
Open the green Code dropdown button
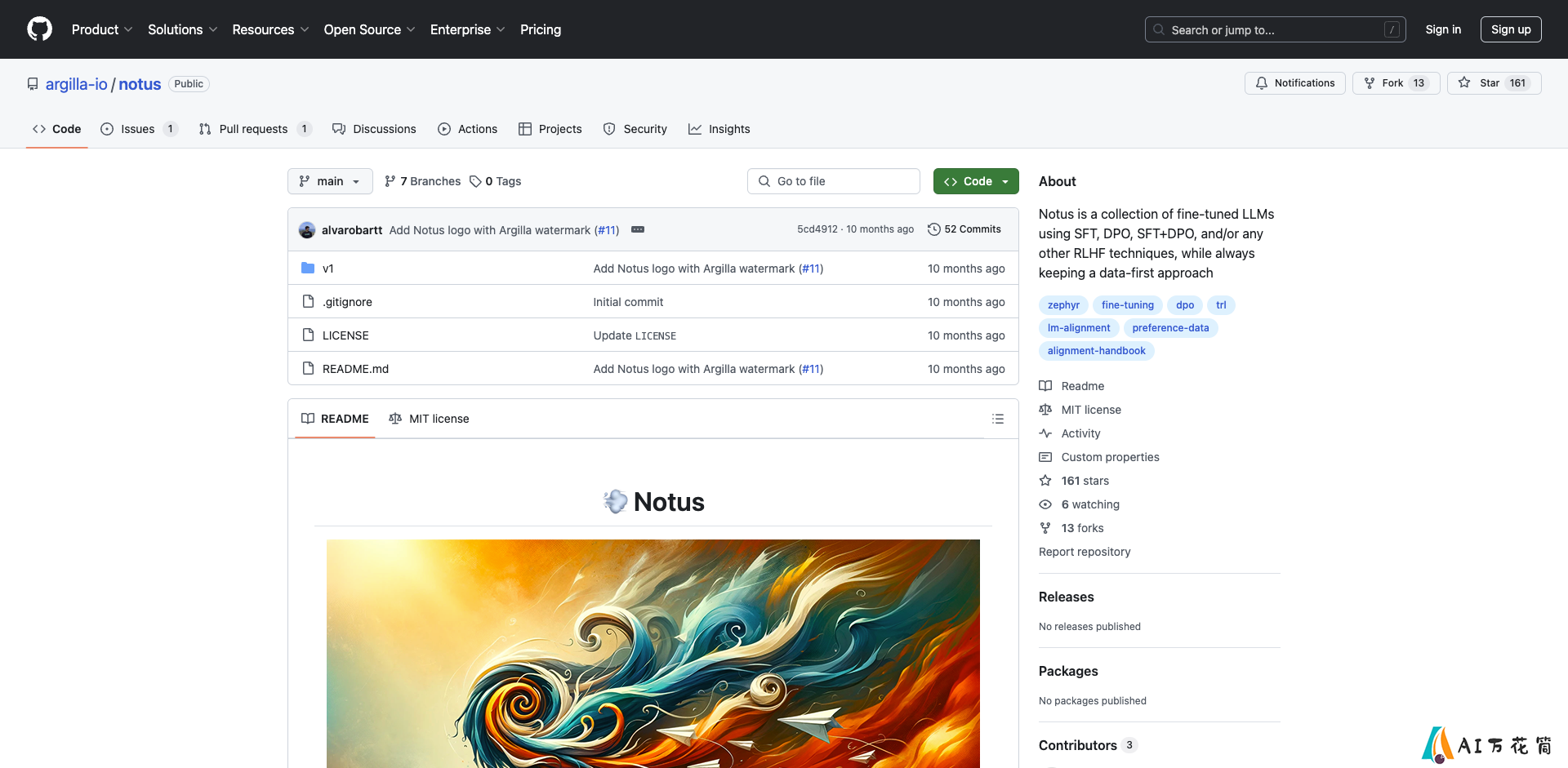coord(976,181)
